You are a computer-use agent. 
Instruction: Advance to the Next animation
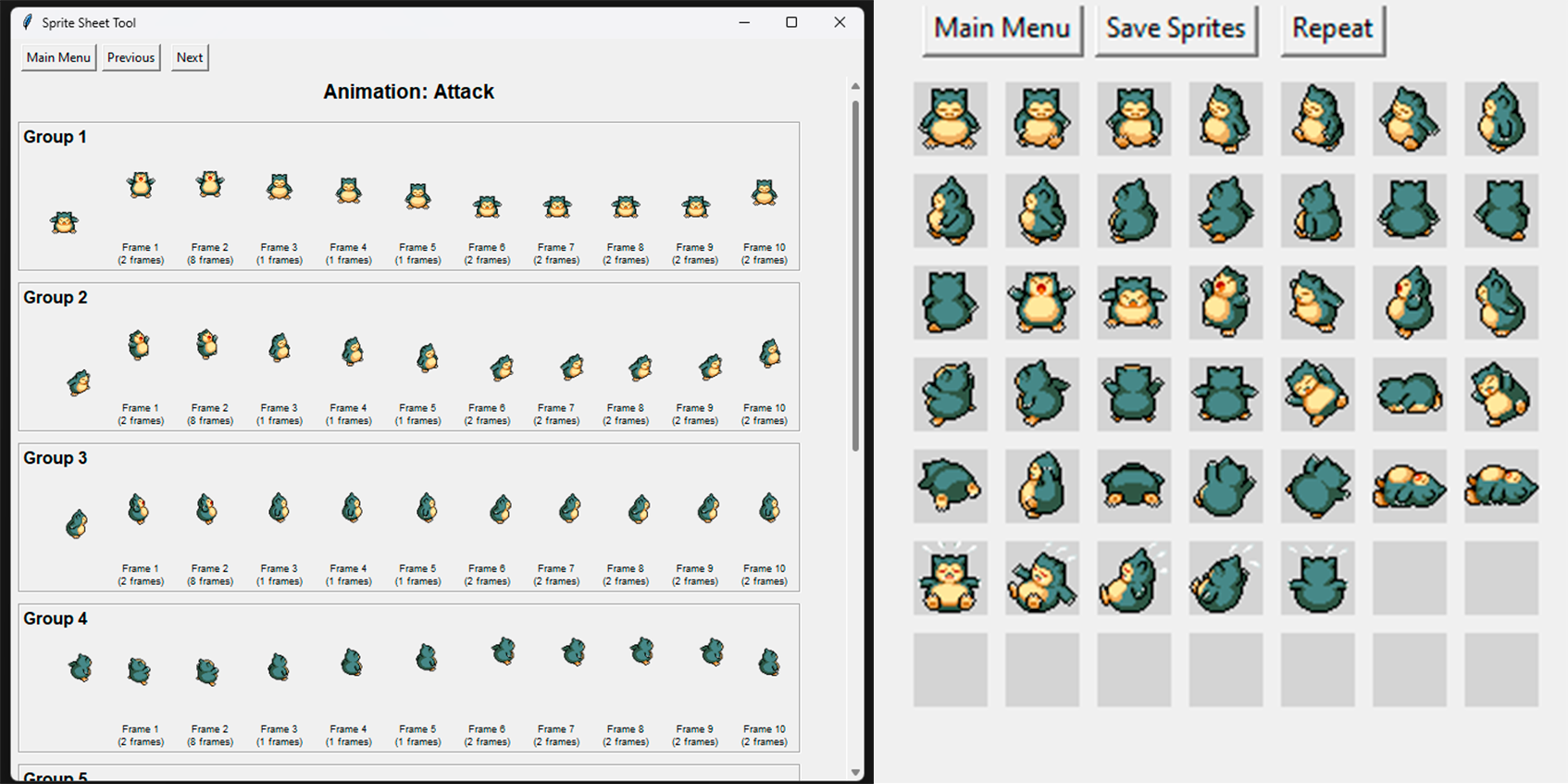(190, 57)
